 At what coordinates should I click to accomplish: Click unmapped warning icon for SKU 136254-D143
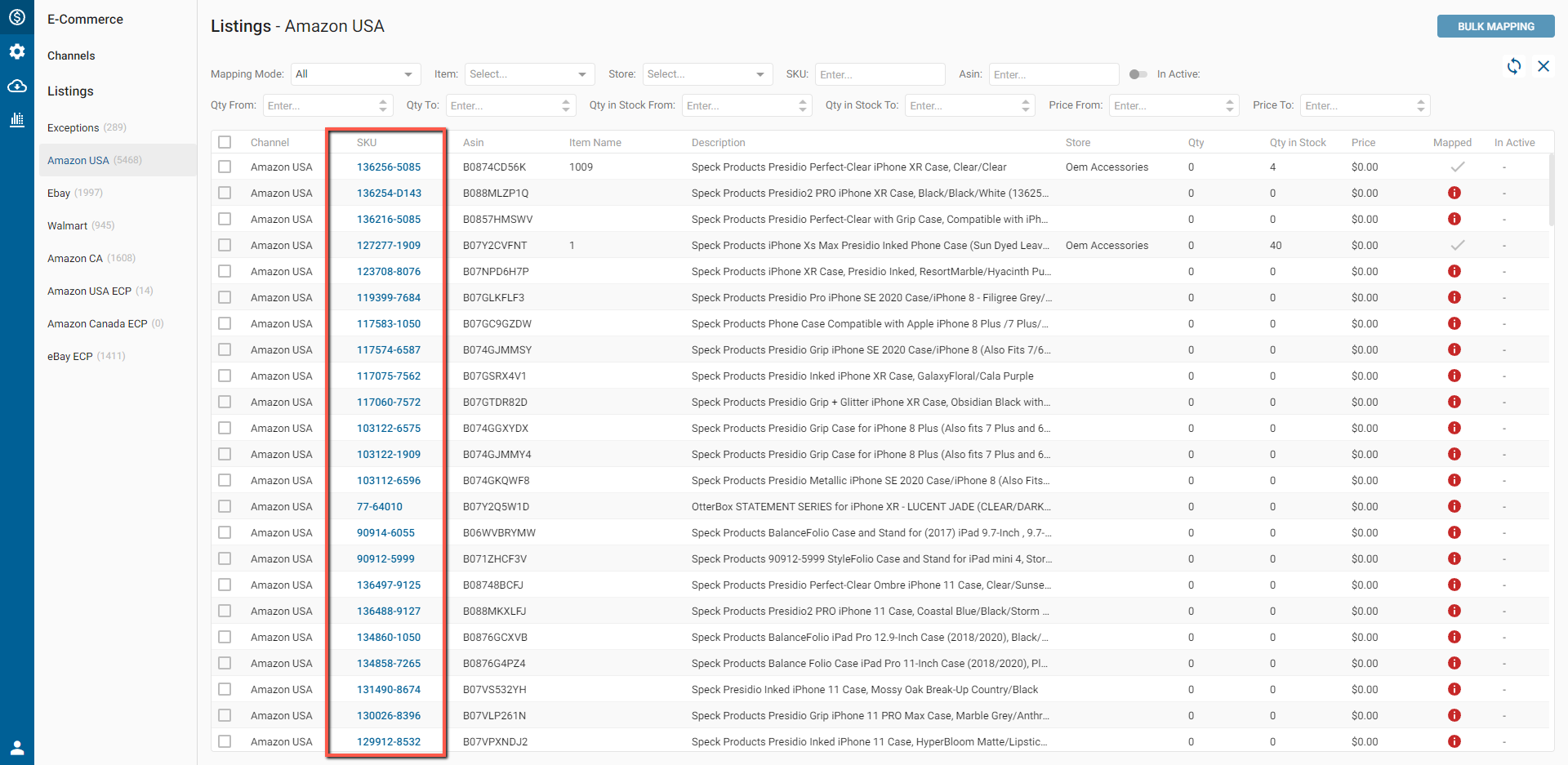pos(1454,193)
